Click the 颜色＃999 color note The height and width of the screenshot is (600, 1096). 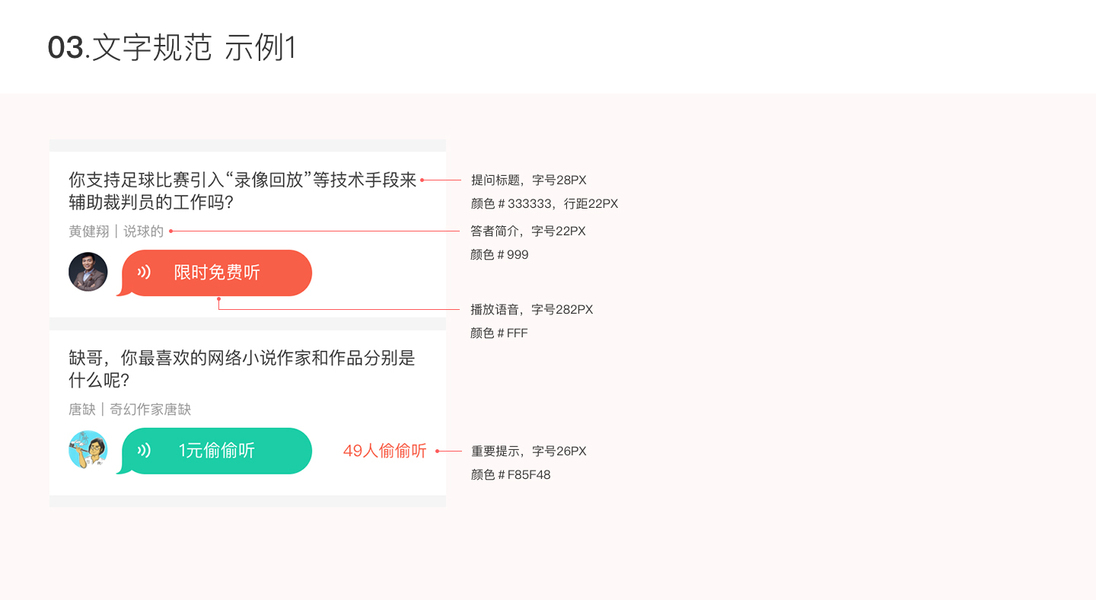point(500,255)
